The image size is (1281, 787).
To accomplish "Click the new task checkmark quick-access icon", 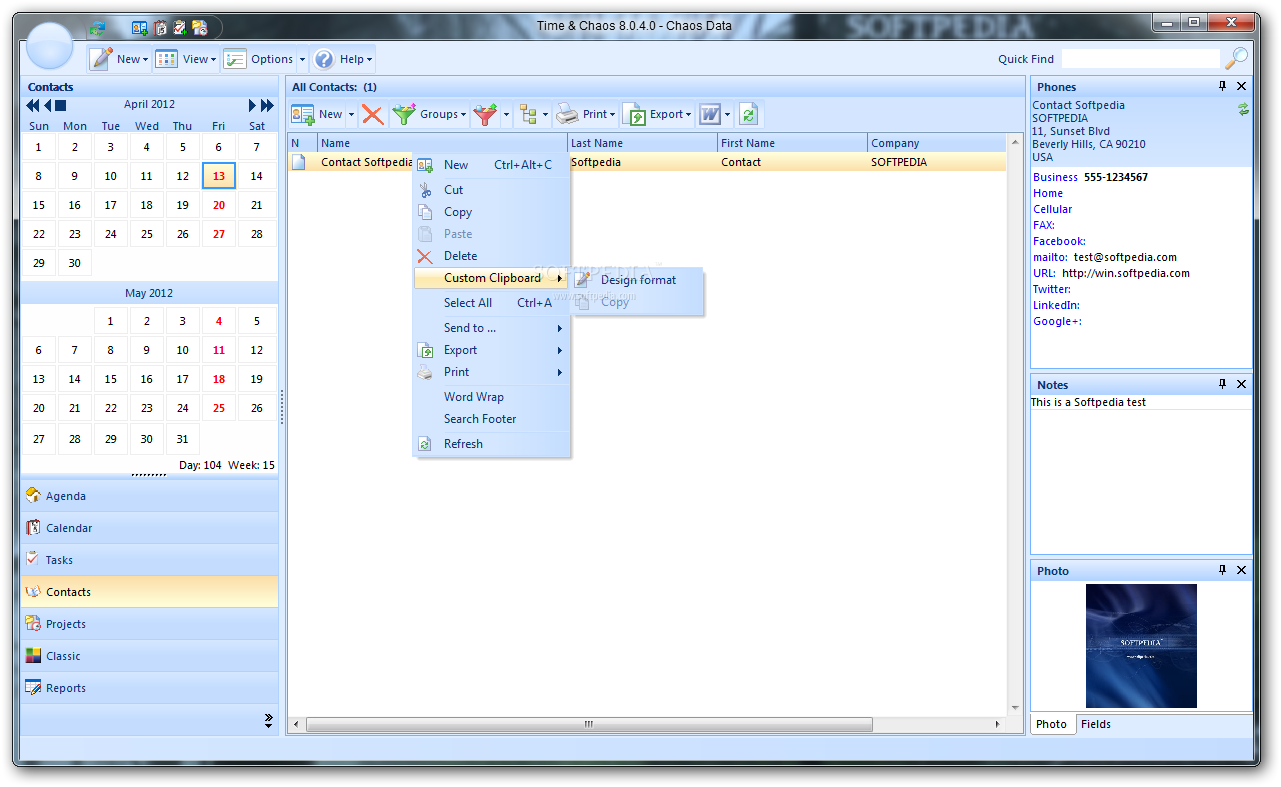I will (x=180, y=28).
